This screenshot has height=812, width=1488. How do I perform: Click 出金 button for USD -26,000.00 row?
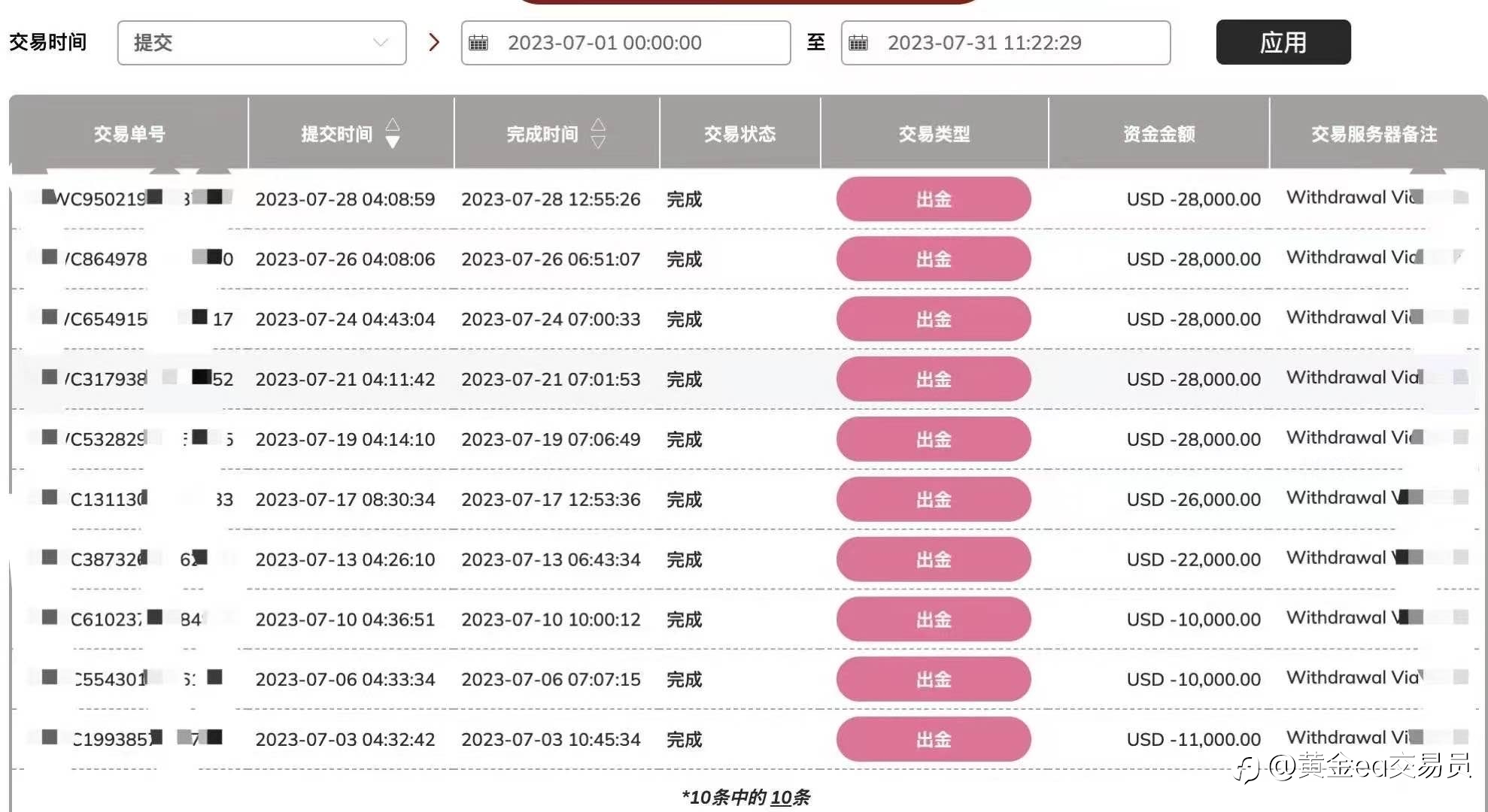(x=934, y=499)
